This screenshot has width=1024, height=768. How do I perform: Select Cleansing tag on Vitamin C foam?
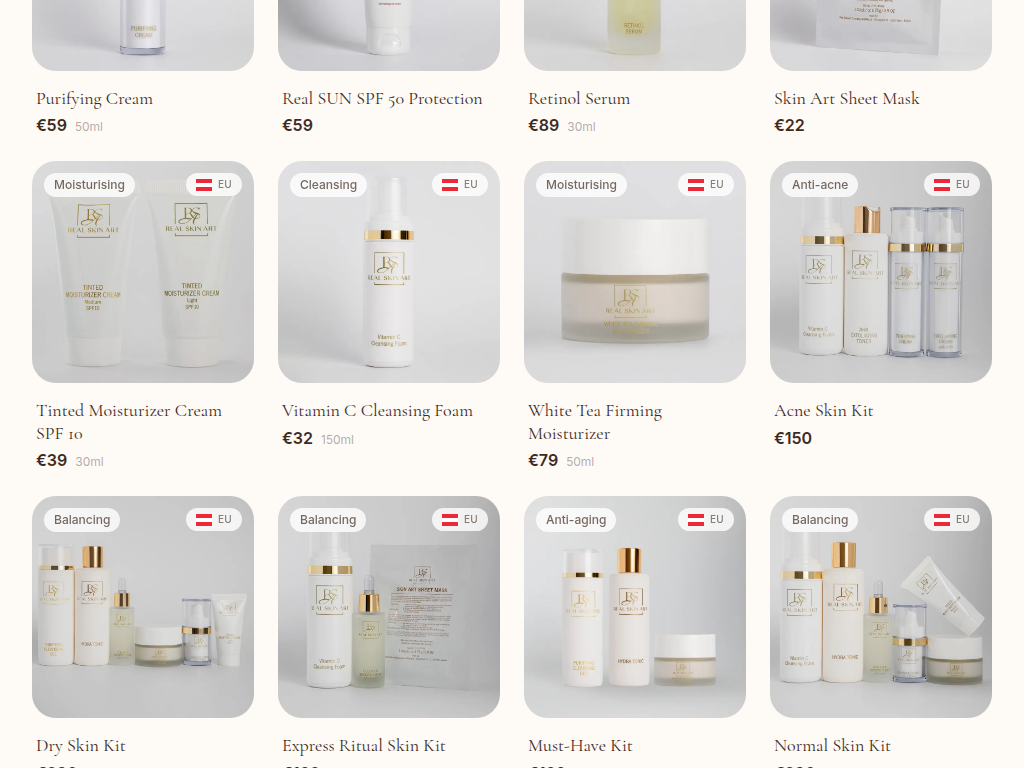pyautogui.click(x=328, y=185)
